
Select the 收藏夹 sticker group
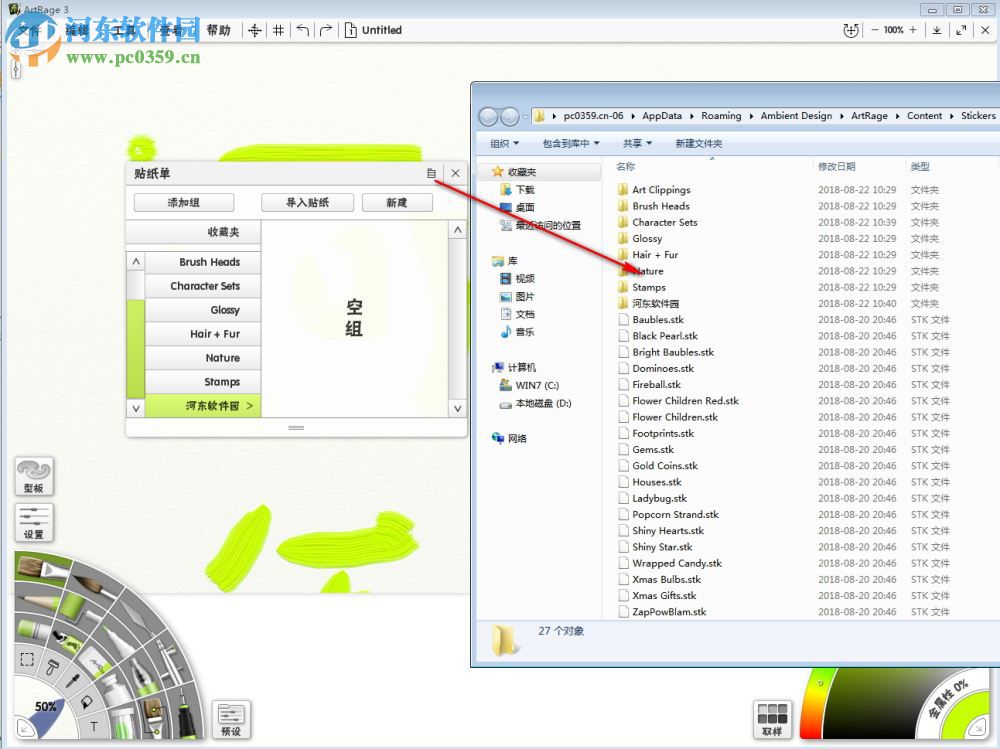tap(194, 232)
